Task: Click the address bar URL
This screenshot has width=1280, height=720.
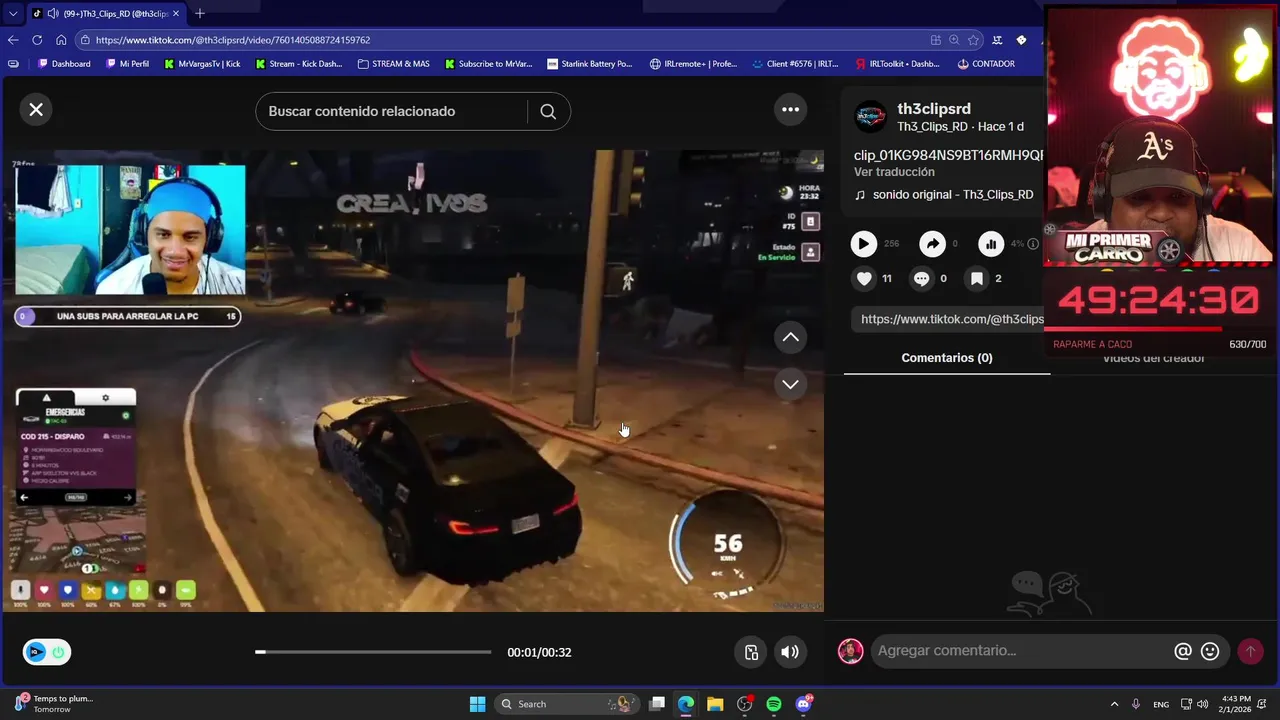Action: (x=234, y=40)
